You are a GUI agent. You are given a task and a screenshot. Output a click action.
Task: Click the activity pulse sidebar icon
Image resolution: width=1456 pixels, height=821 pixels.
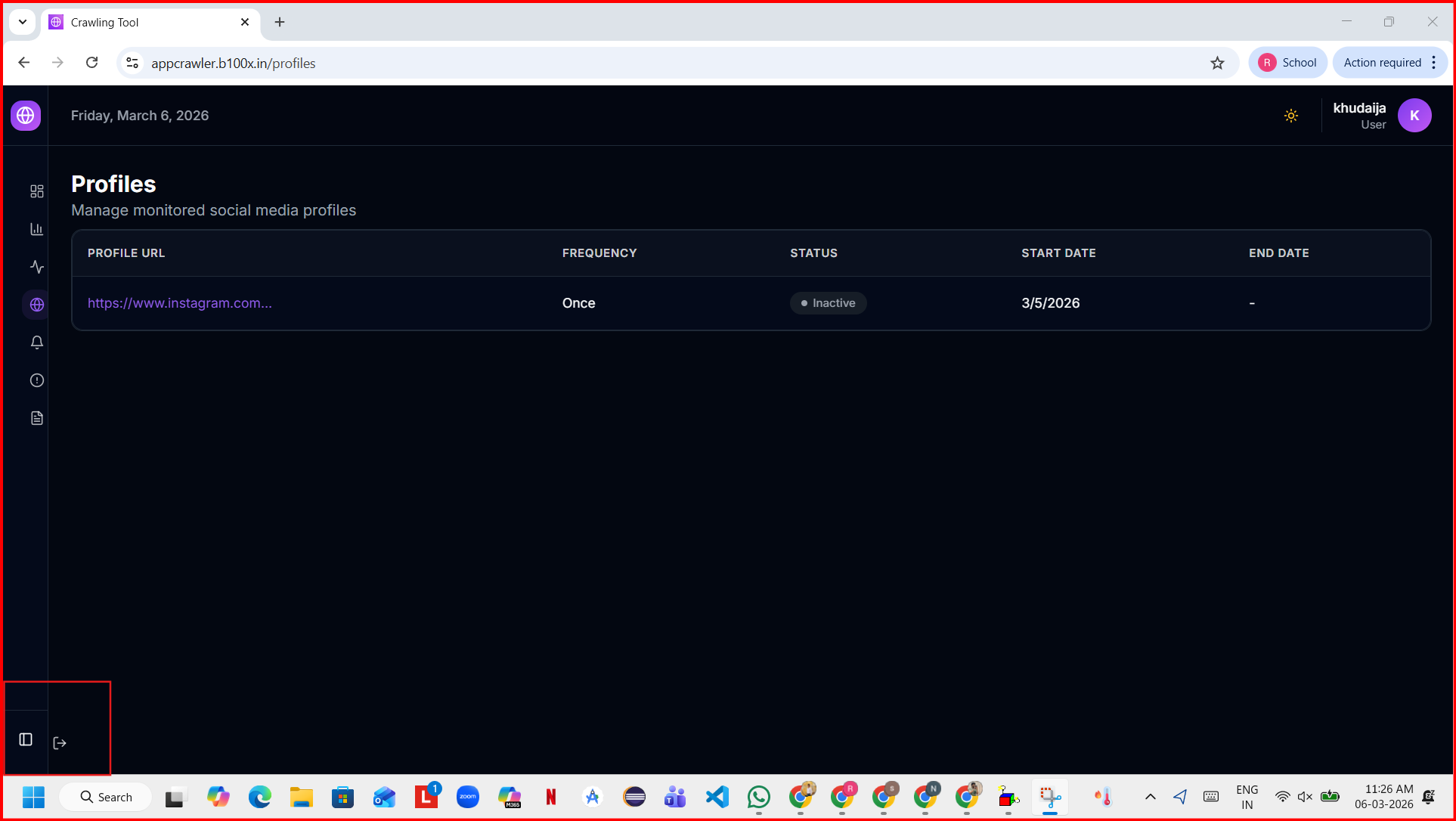tap(36, 267)
